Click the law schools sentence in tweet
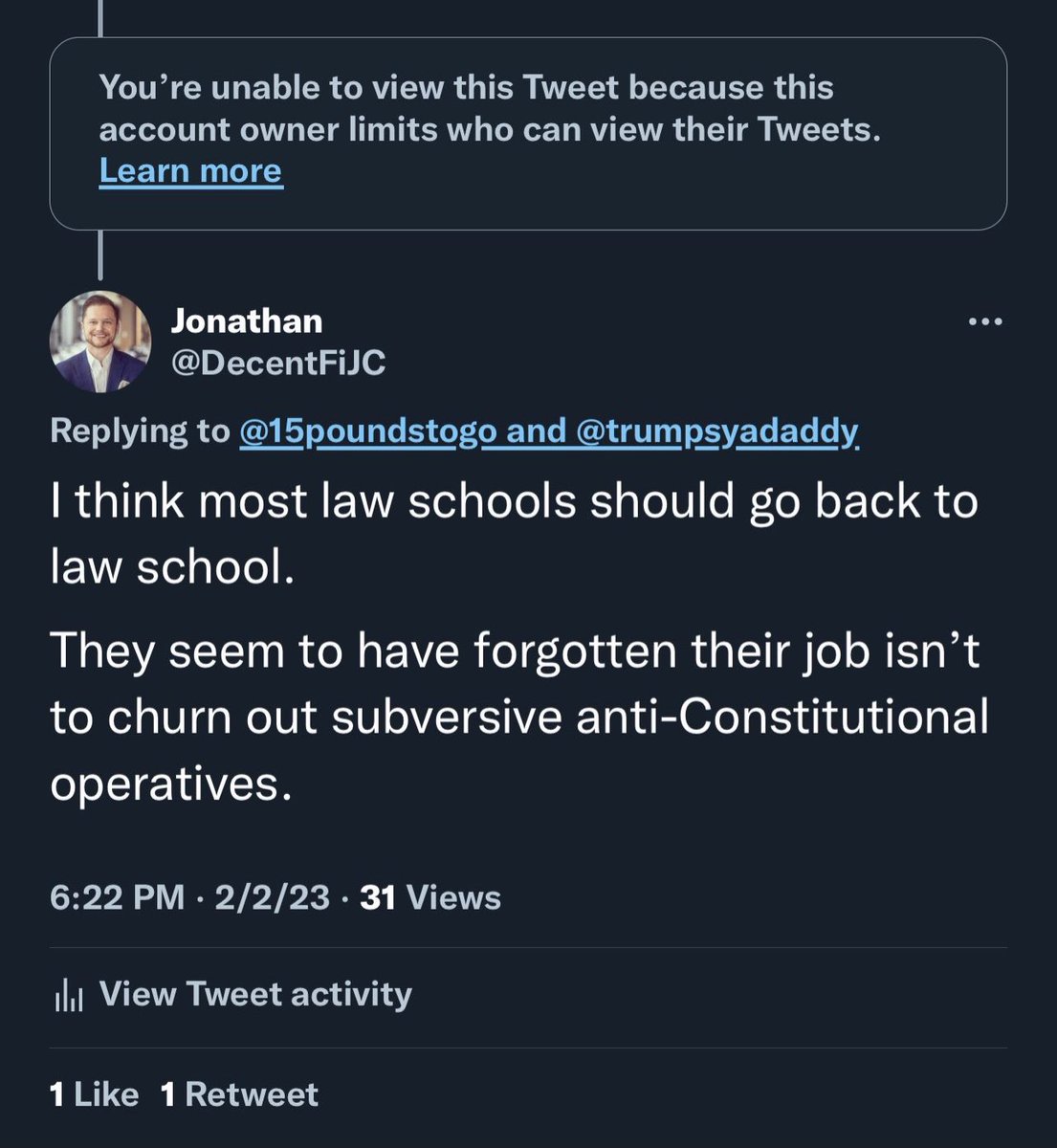 pos(514,534)
